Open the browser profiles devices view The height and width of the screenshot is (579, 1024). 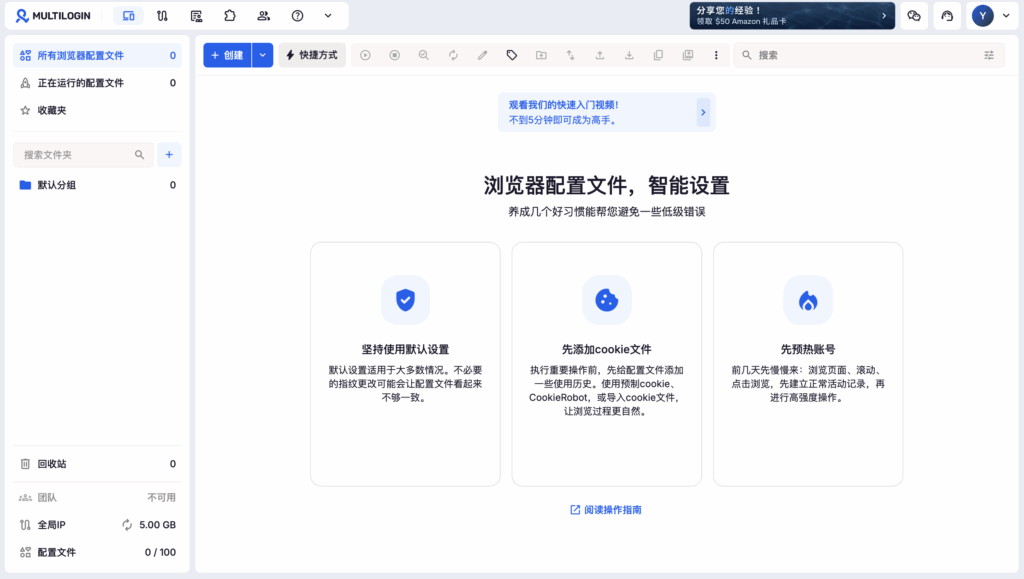coord(129,16)
